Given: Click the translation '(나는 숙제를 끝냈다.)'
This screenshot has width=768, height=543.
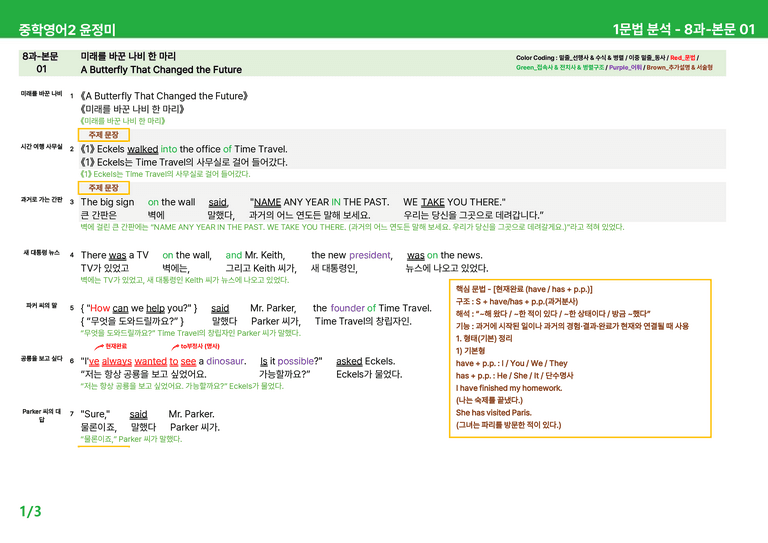Looking at the screenshot, I should click(x=489, y=400).
